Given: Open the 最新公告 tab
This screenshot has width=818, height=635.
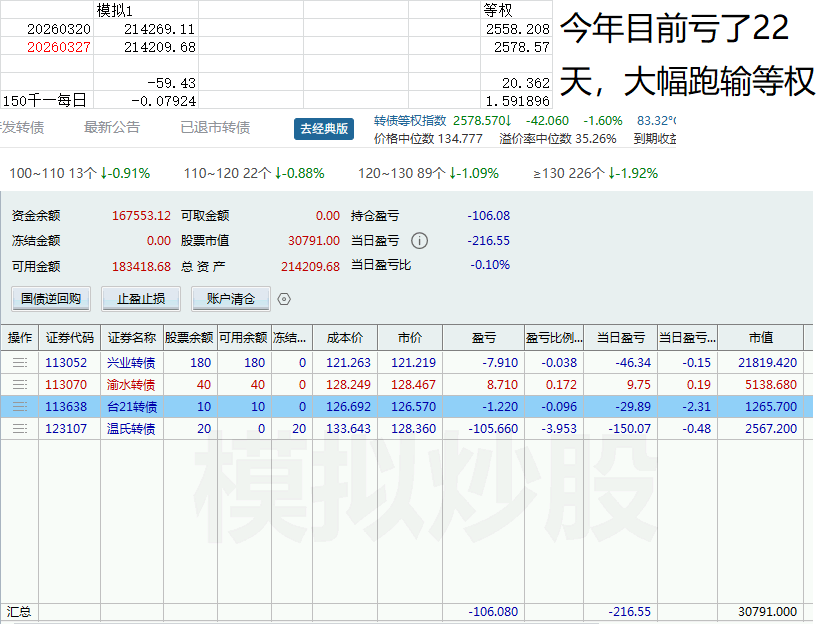Looking at the screenshot, I should pyautogui.click(x=112, y=128).
